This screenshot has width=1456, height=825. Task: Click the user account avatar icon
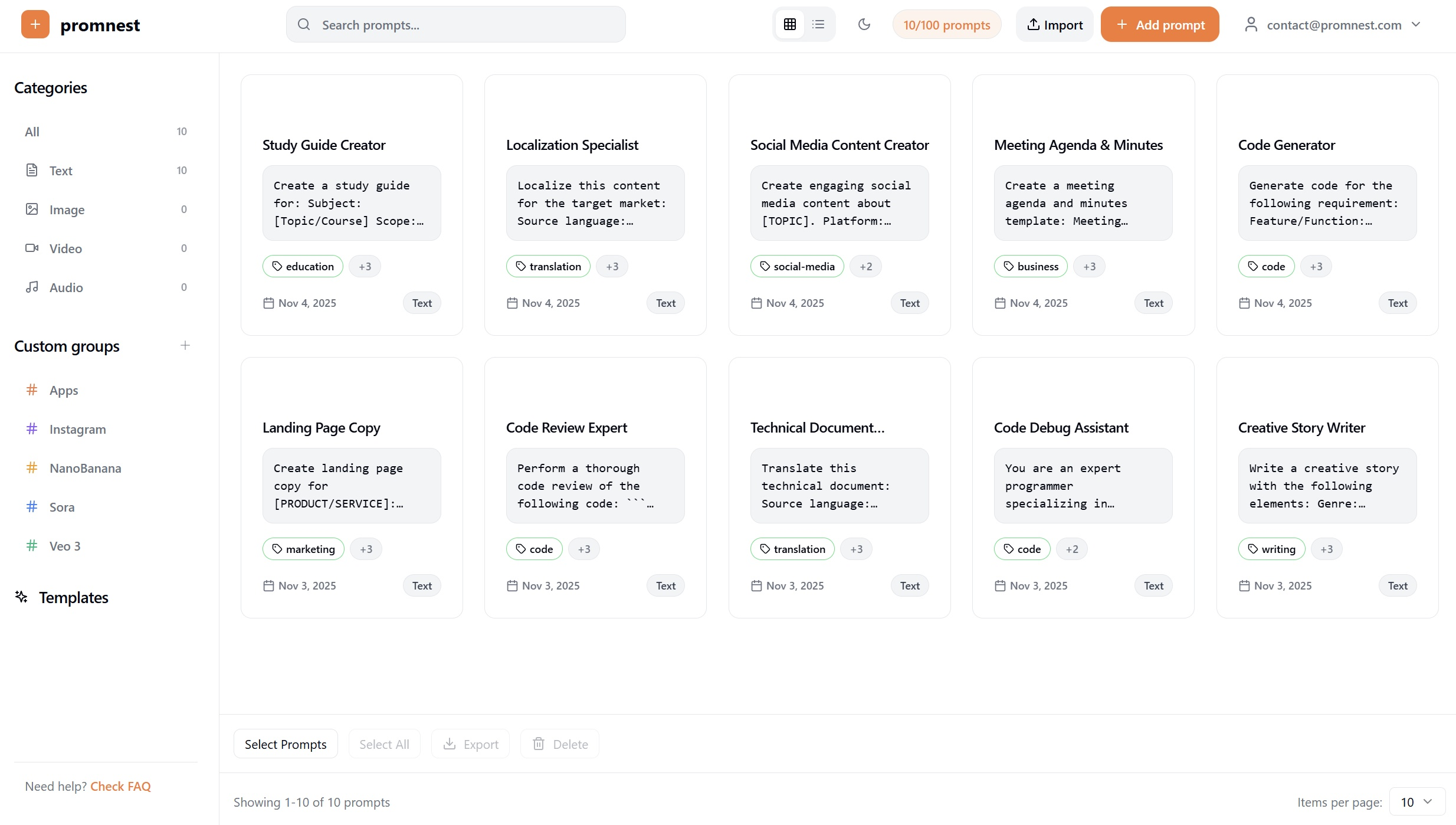point(1251,24)
